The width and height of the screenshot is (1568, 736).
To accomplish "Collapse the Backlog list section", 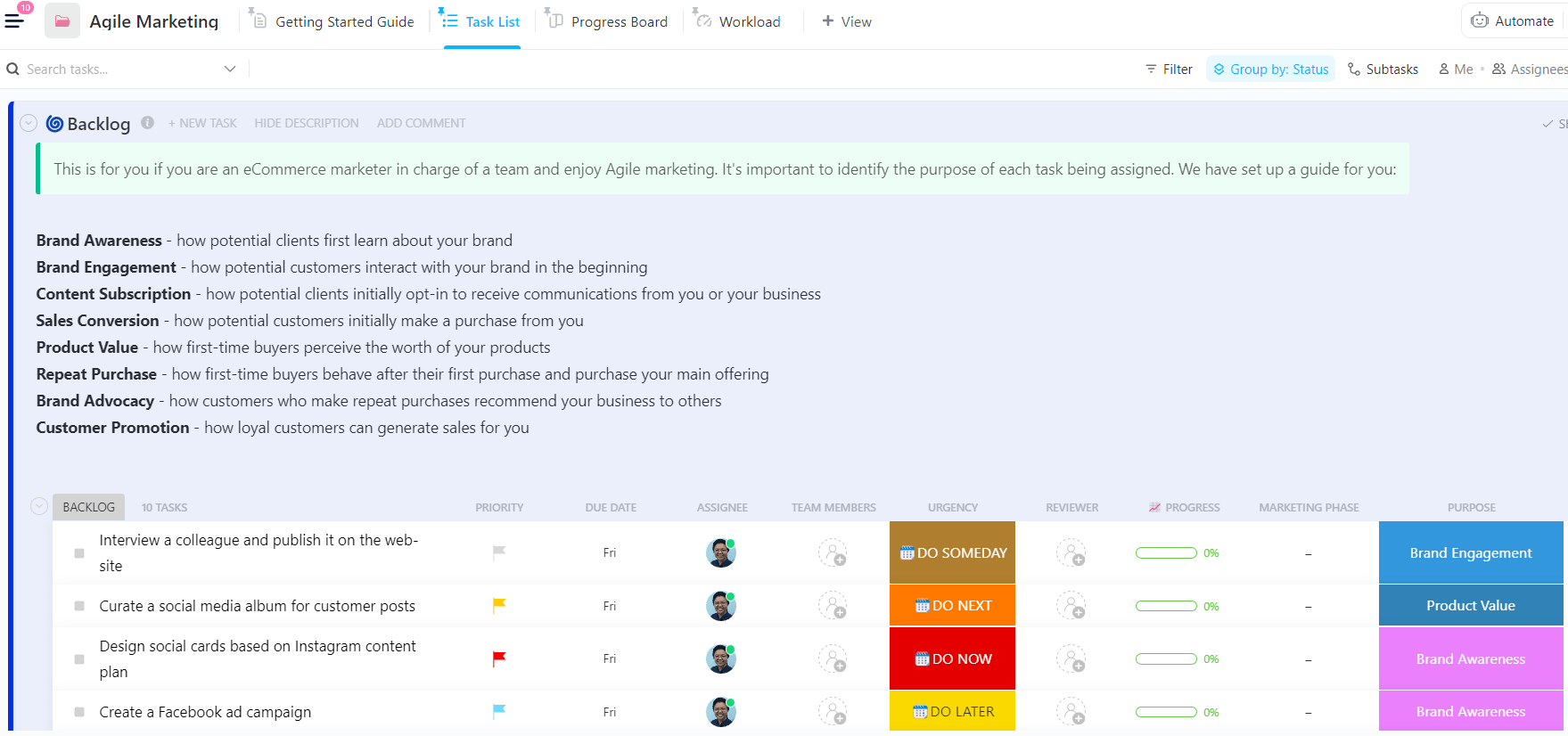I will click(x=29, y=123).
